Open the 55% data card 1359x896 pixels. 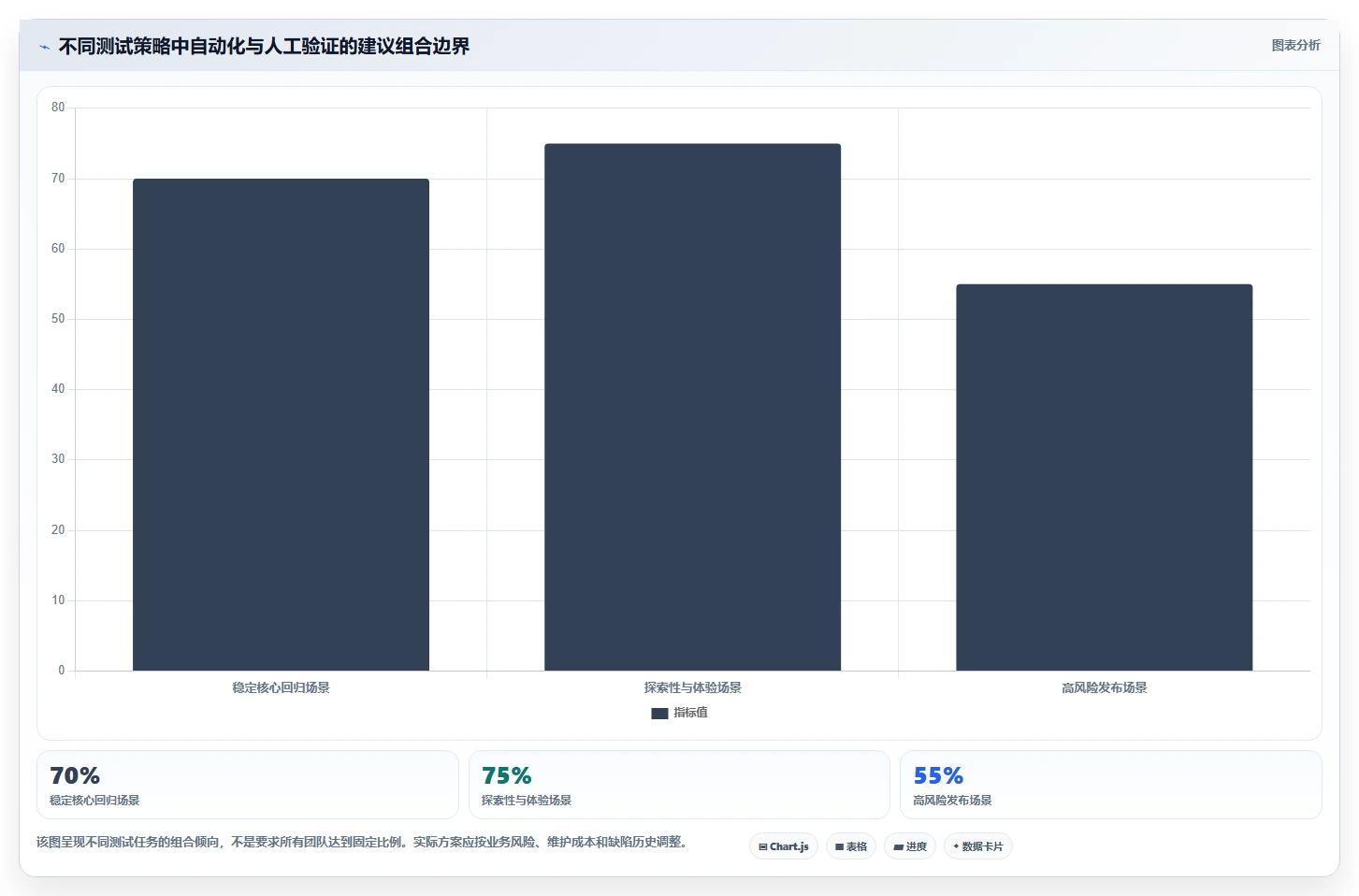coord(1110,785)
